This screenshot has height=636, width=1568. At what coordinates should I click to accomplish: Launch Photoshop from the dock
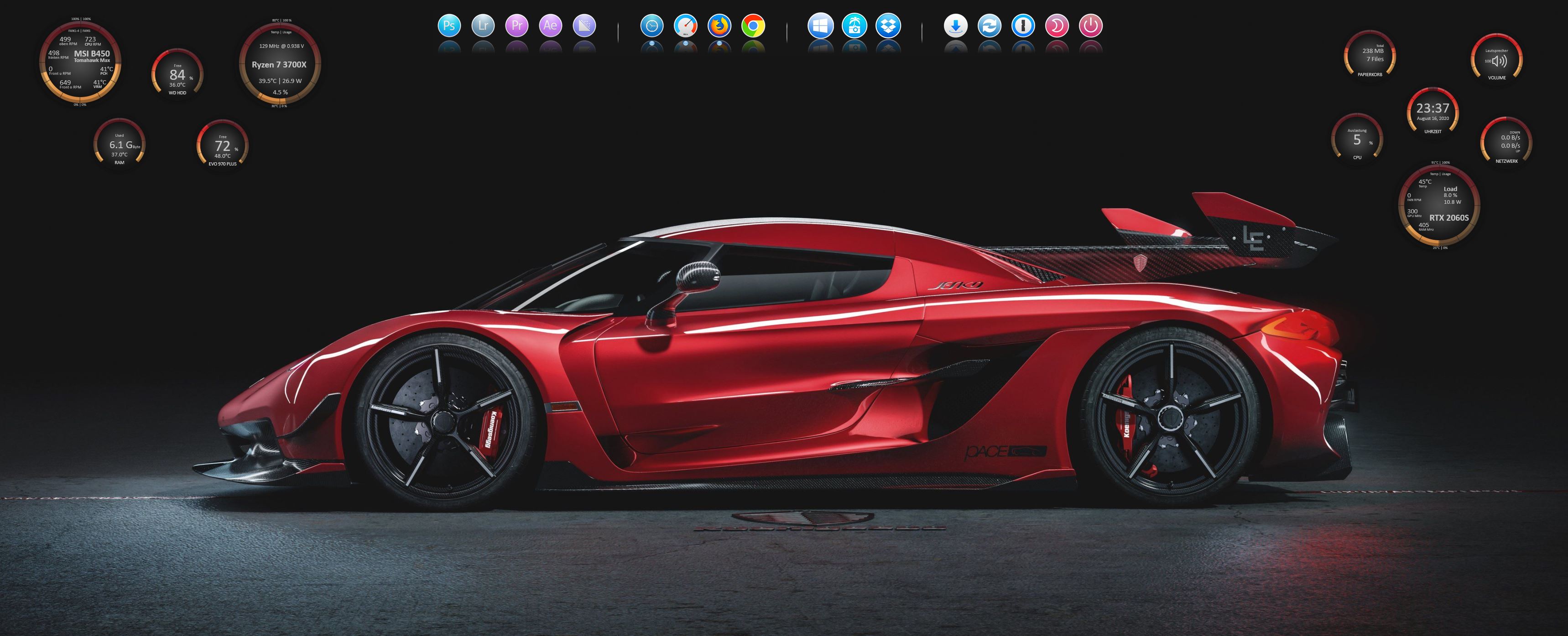tap(449, 25)
